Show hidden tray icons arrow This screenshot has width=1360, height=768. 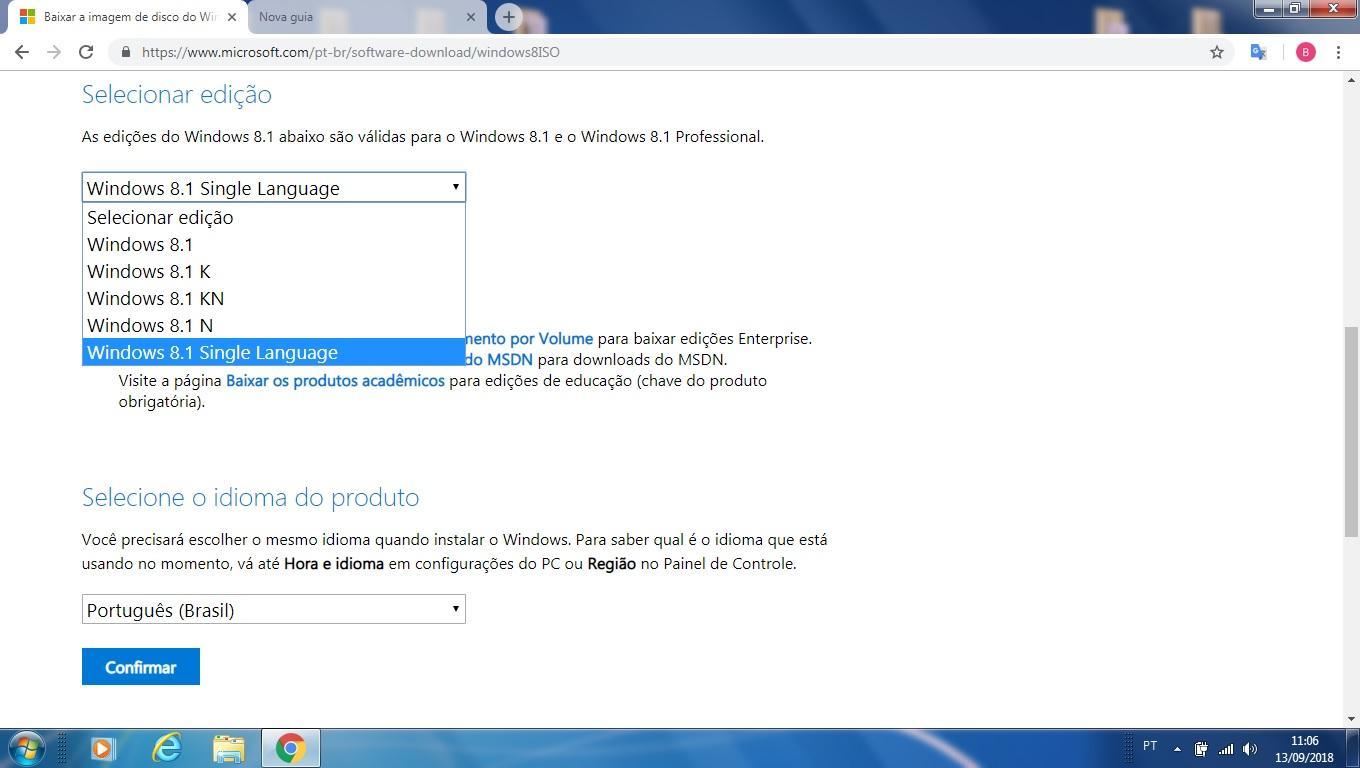click(1177, 748)
